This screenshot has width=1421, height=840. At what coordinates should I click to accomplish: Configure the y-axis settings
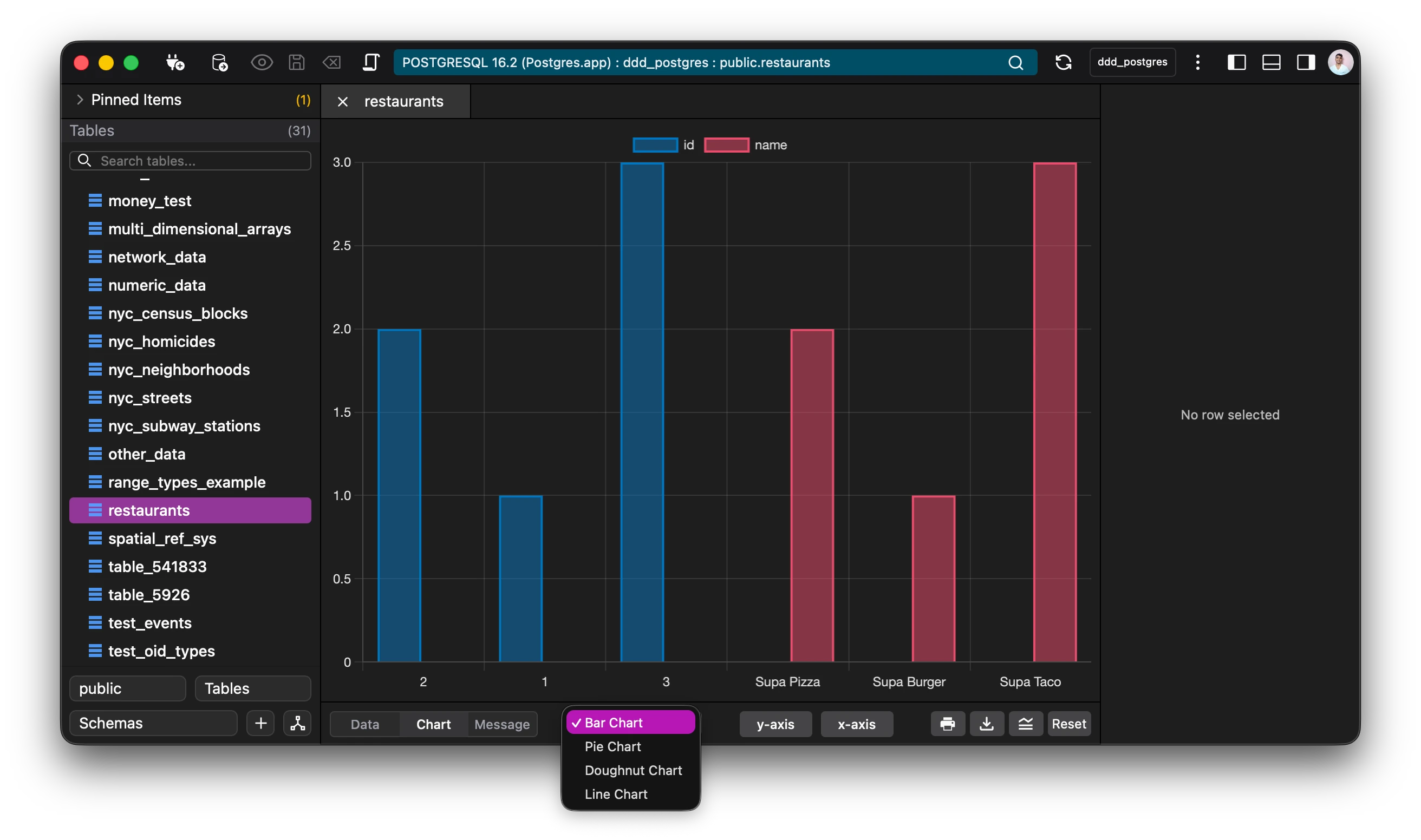(x=775, y=724)
